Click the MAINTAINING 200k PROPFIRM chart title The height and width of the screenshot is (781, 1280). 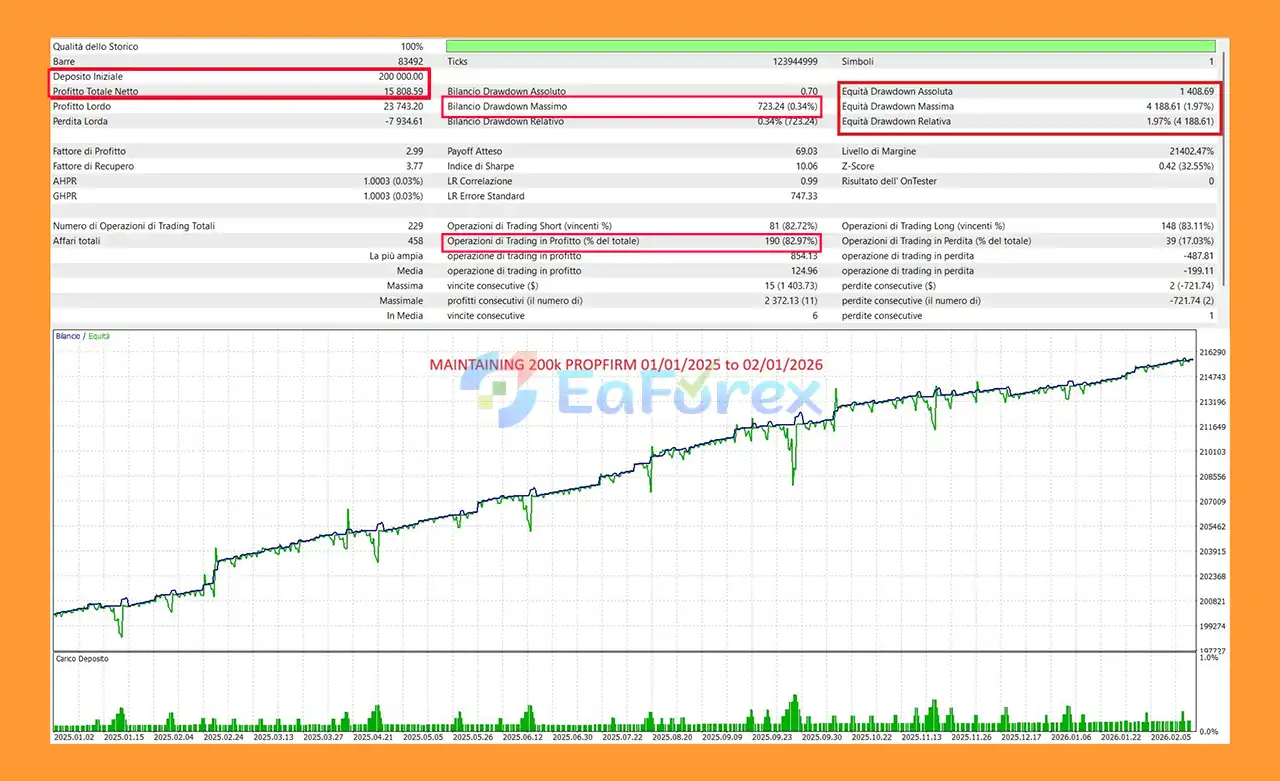[626, 365]
